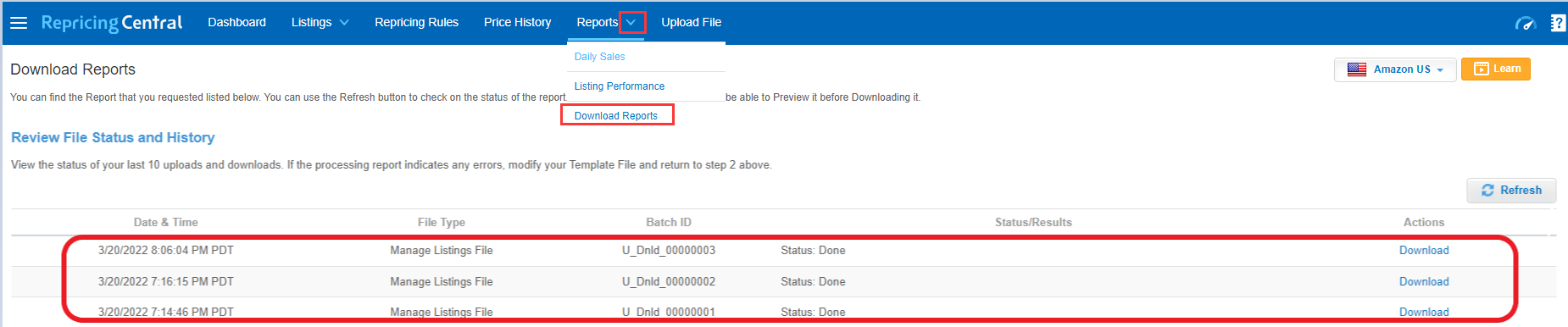This screenshot has width=1568, height=327.
Task: Click the Repricing Central logo
Action: (112, 23)
